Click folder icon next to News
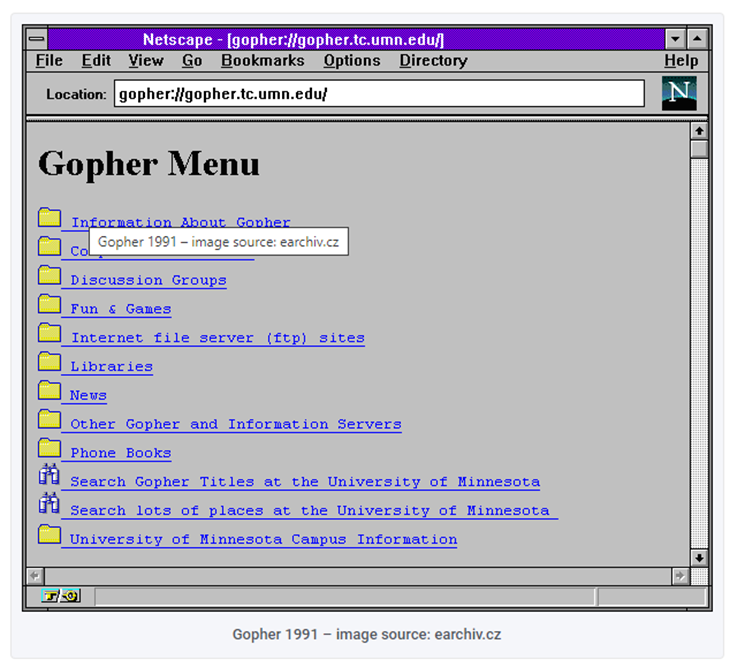 (49, 391)
